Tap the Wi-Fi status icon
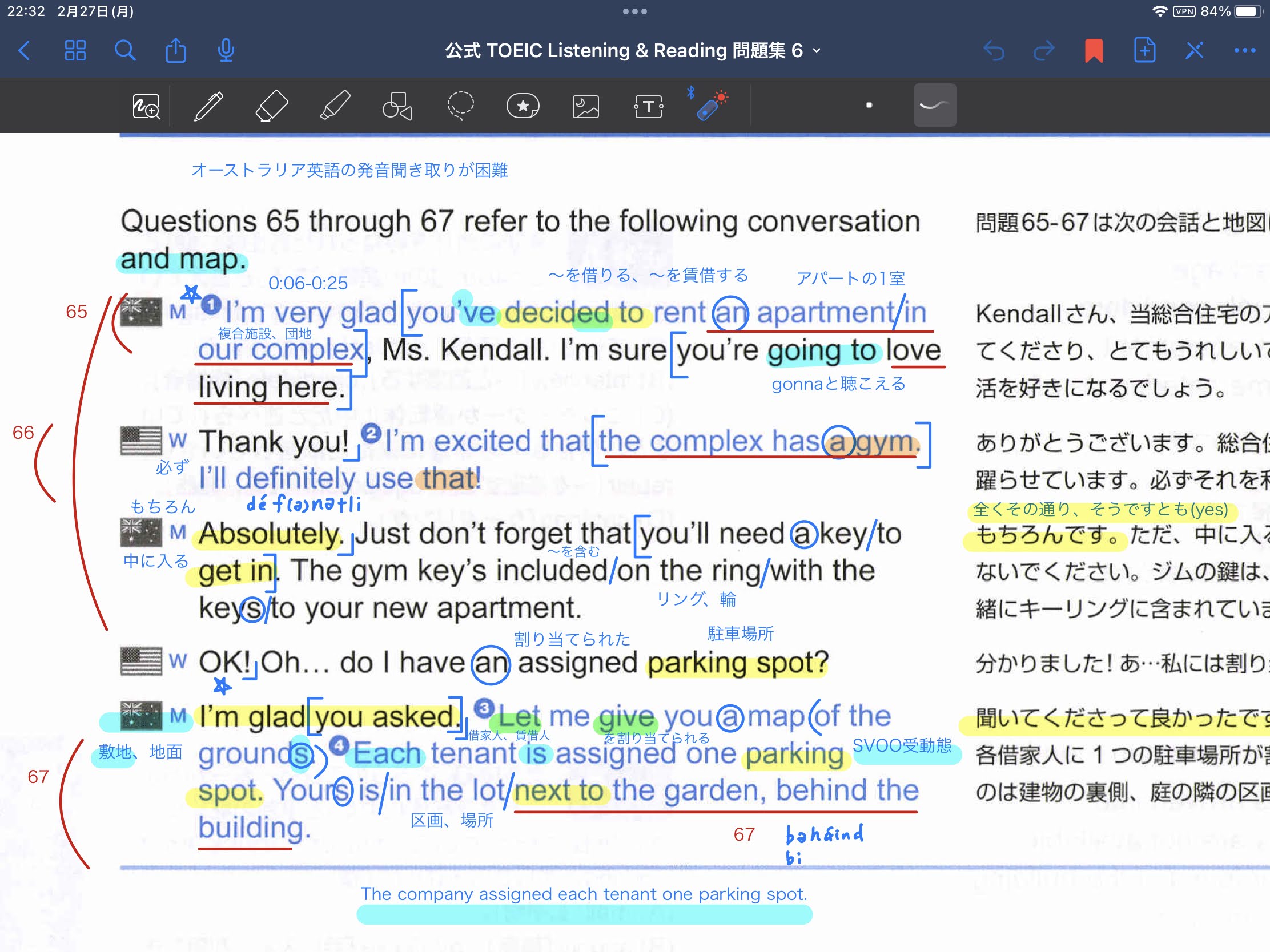 coord(1160,11)
